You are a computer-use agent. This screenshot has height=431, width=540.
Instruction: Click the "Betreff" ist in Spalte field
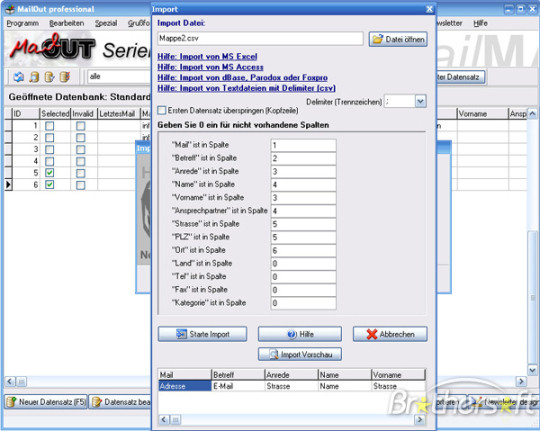pos(303,158)
